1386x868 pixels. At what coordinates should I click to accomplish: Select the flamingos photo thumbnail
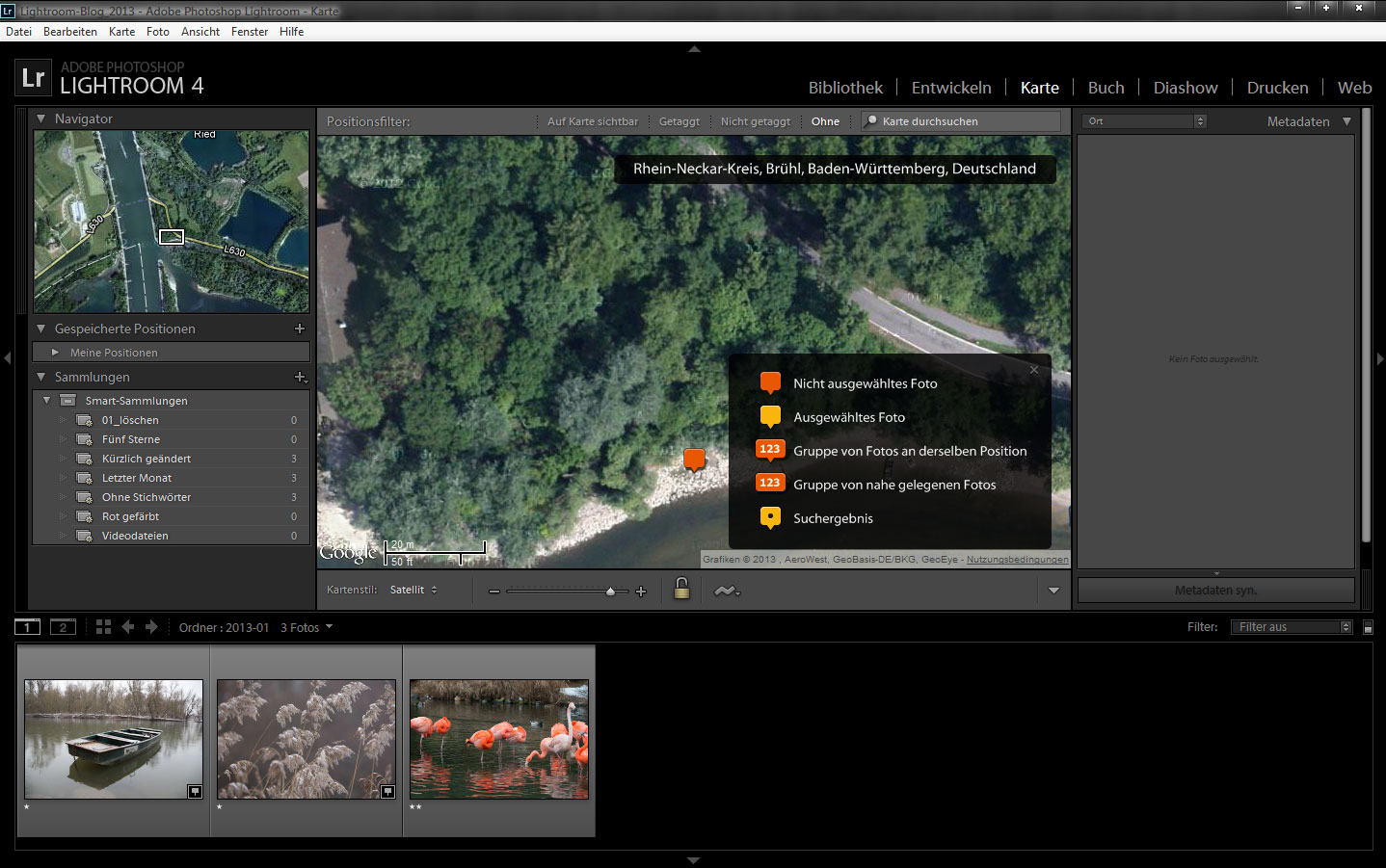pyautogui.click(x=498, y=739)
